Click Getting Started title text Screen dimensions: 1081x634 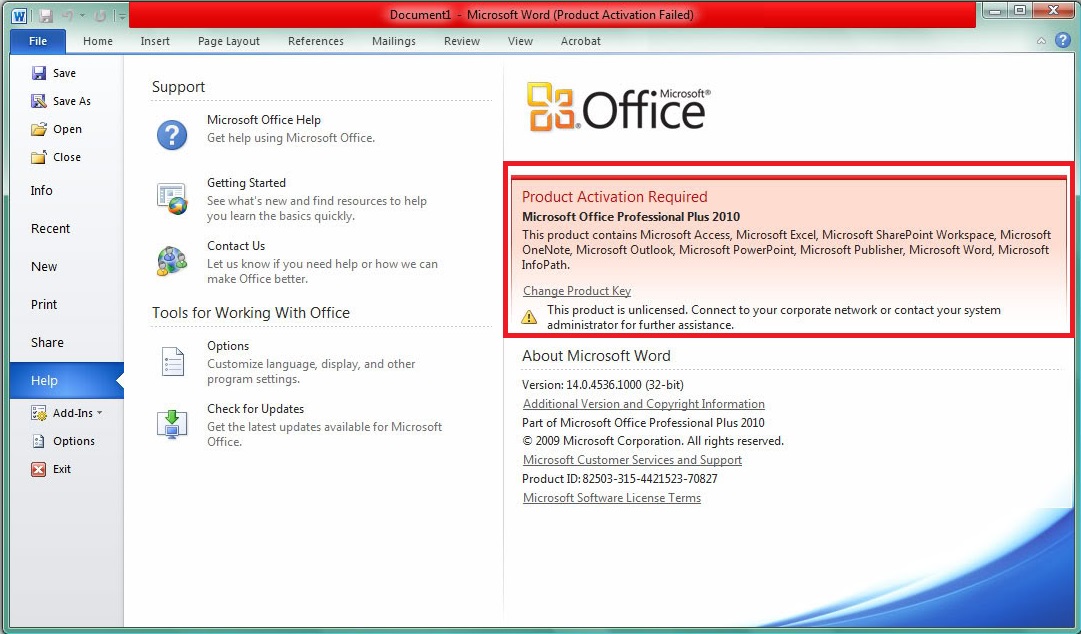[x=246, y=183]
